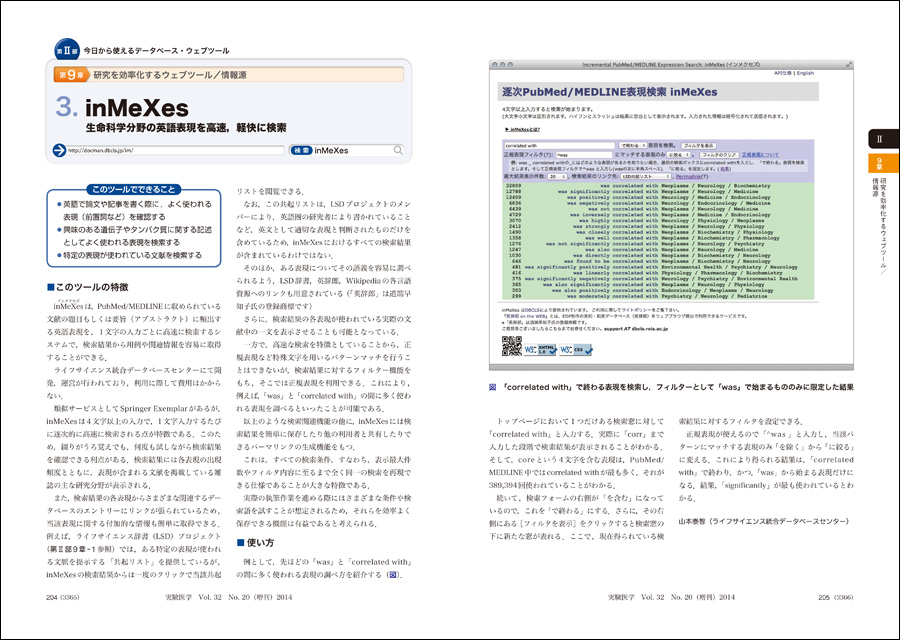900x640 pixels.
Task: Click the W3C XHTML 1.0 validation badge
Action: [x=542, y=348]
